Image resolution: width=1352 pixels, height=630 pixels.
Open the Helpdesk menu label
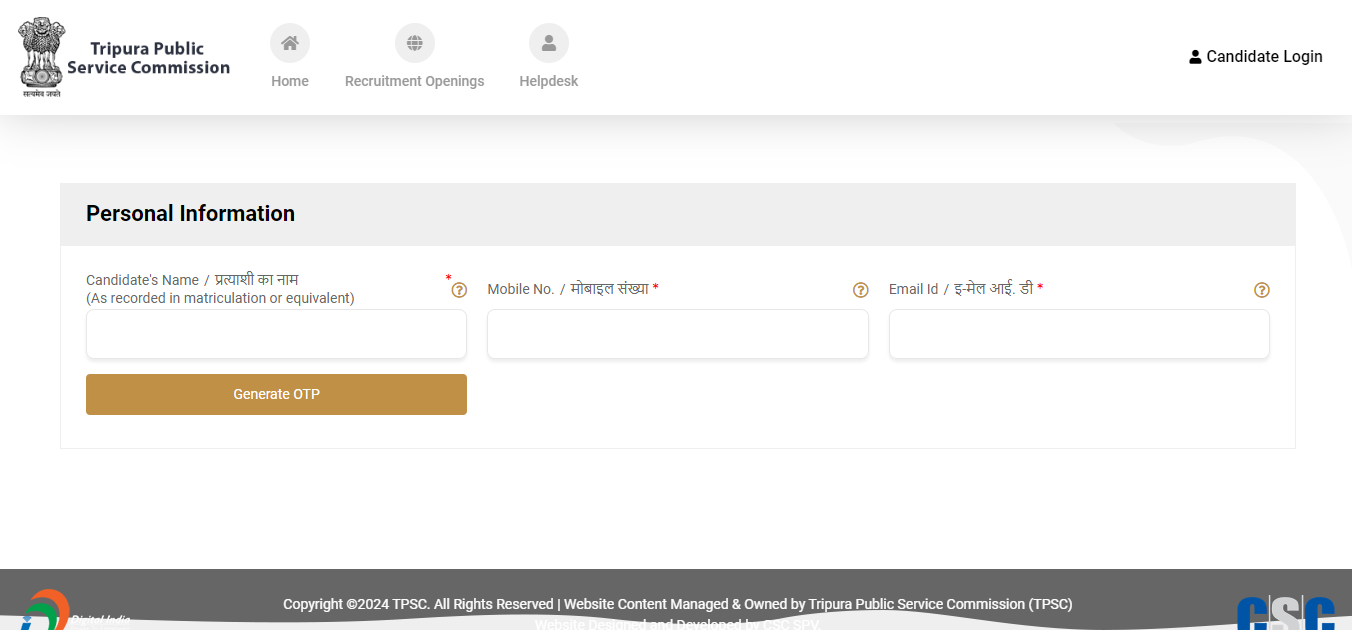coord(548,81)
